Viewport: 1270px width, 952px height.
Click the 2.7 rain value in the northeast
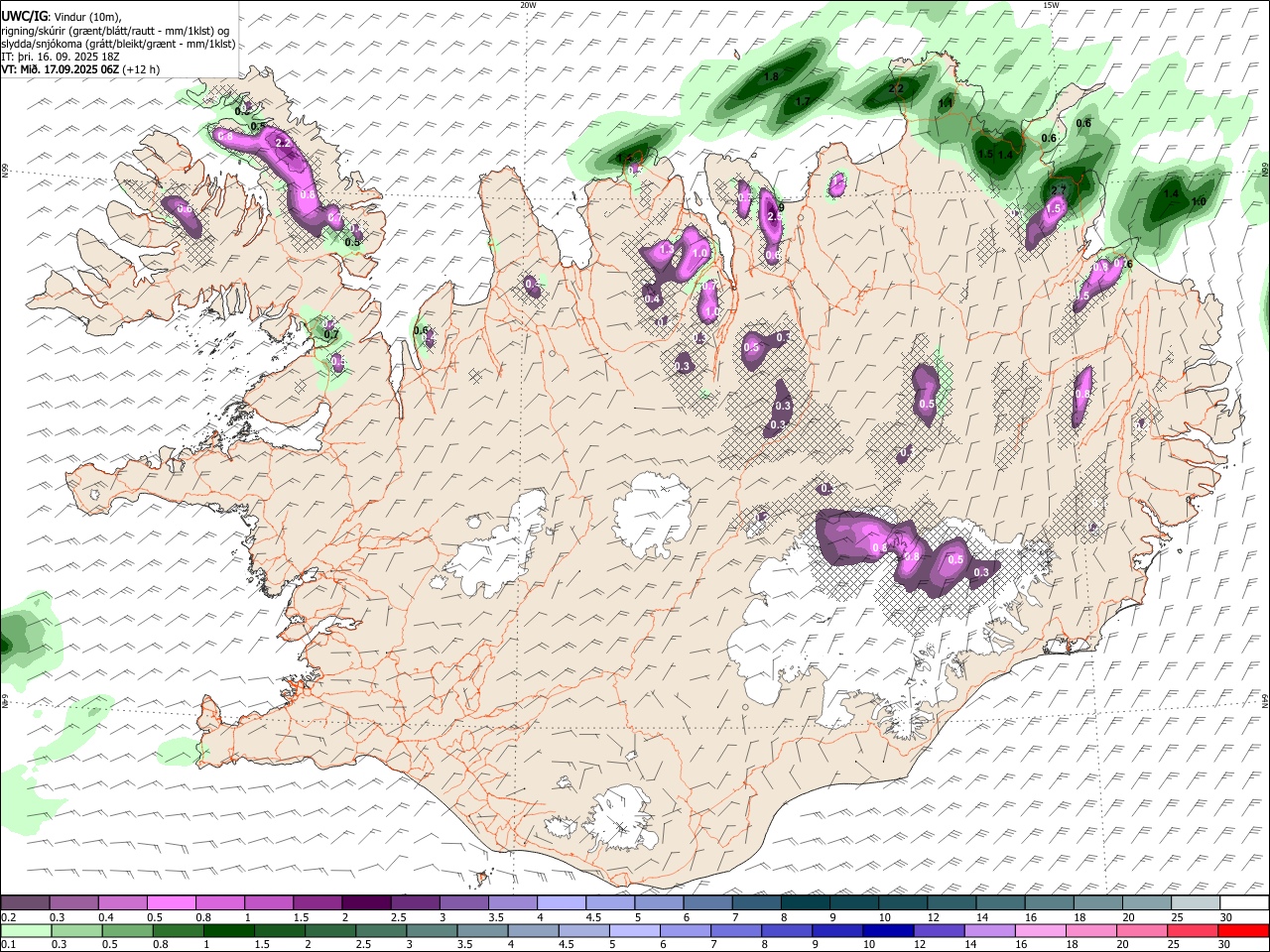[1058, 190]
